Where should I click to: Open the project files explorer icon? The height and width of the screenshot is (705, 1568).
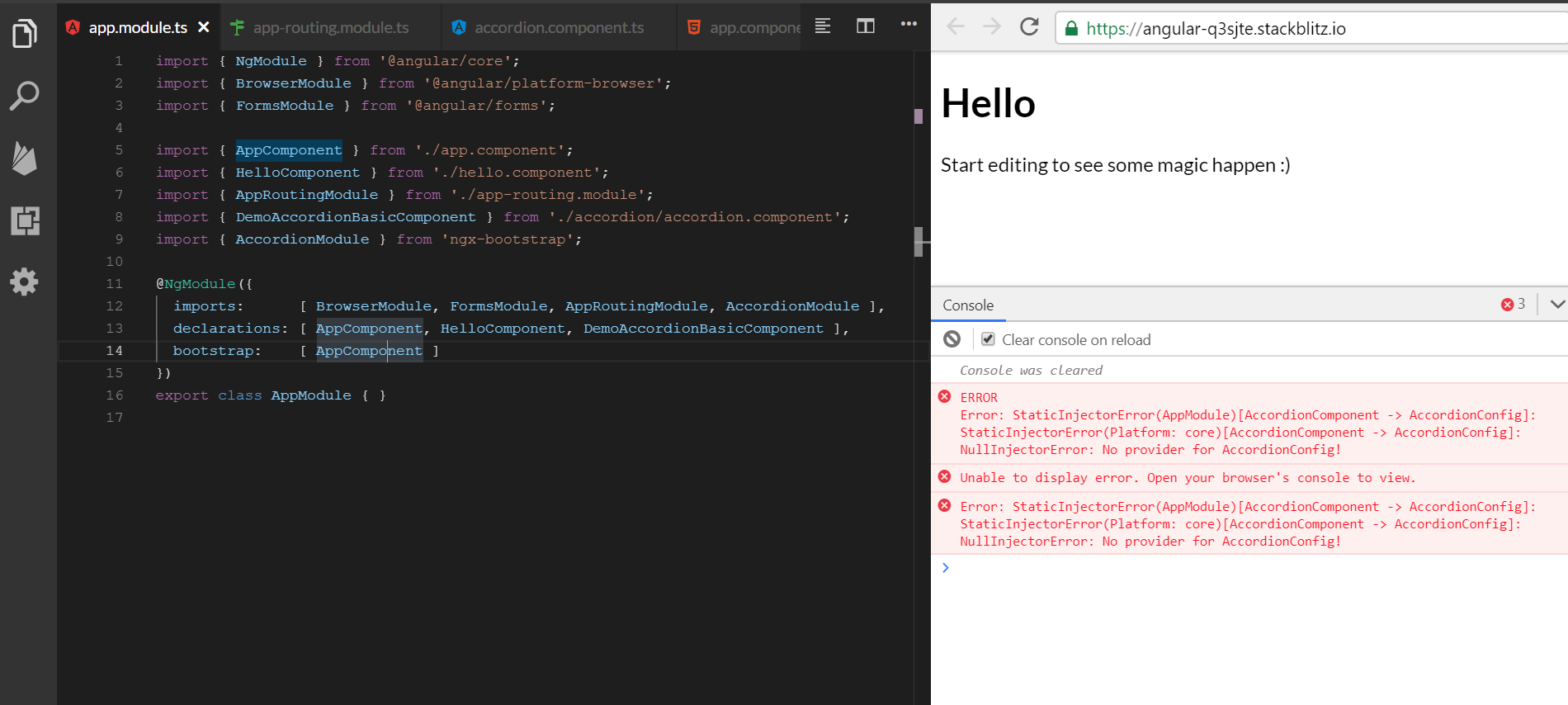[25, 33]
